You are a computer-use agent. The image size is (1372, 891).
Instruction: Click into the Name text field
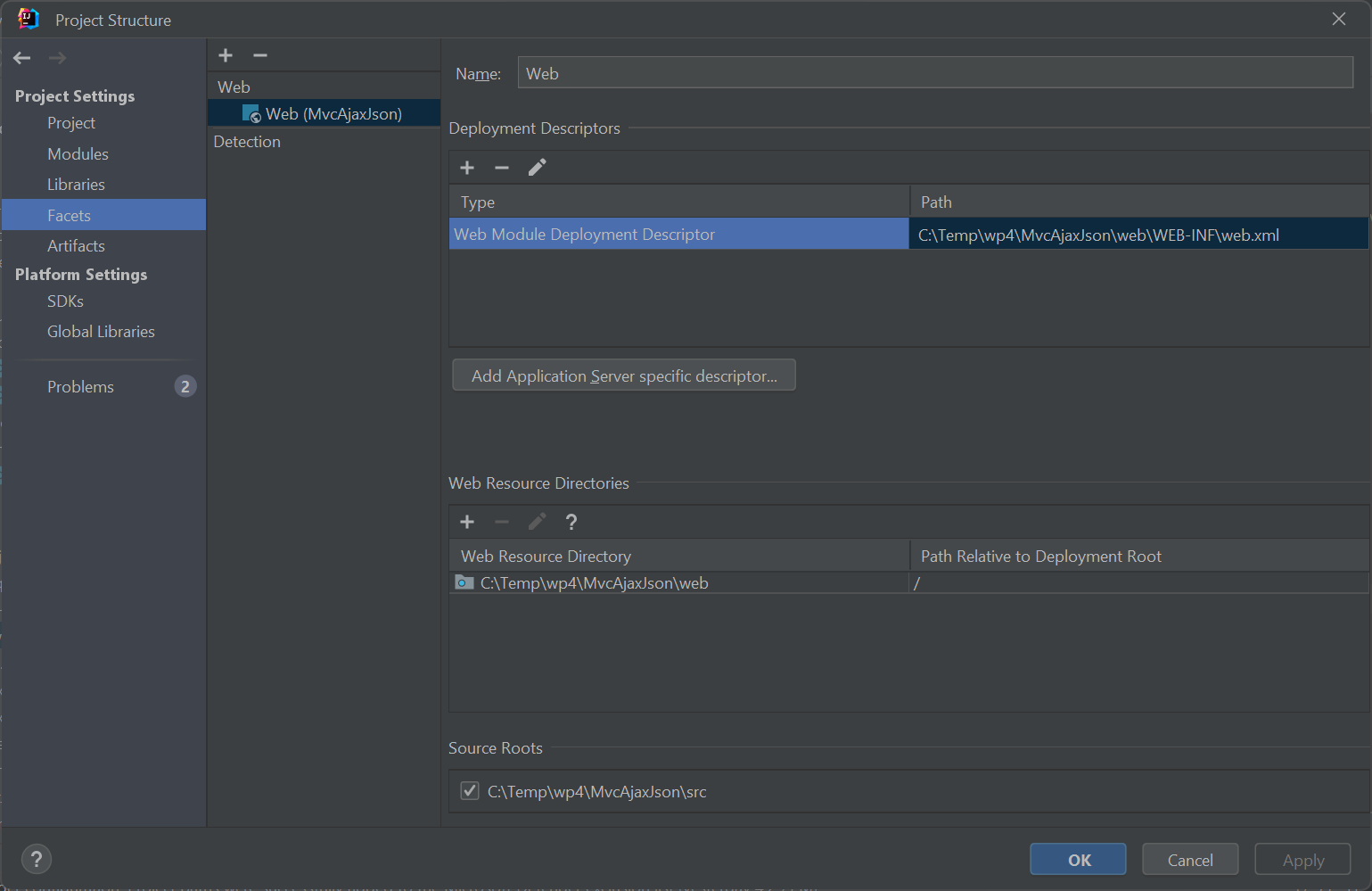click(934, 73)
